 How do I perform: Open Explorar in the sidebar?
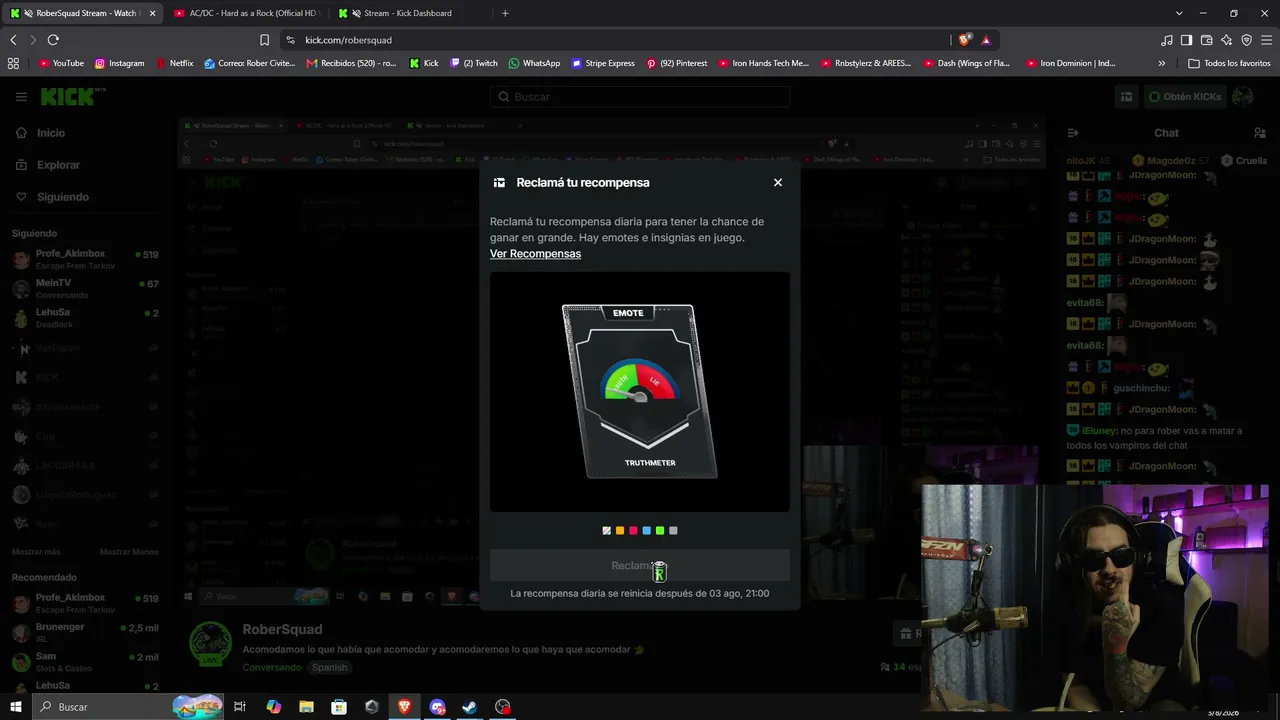[48, 165]
